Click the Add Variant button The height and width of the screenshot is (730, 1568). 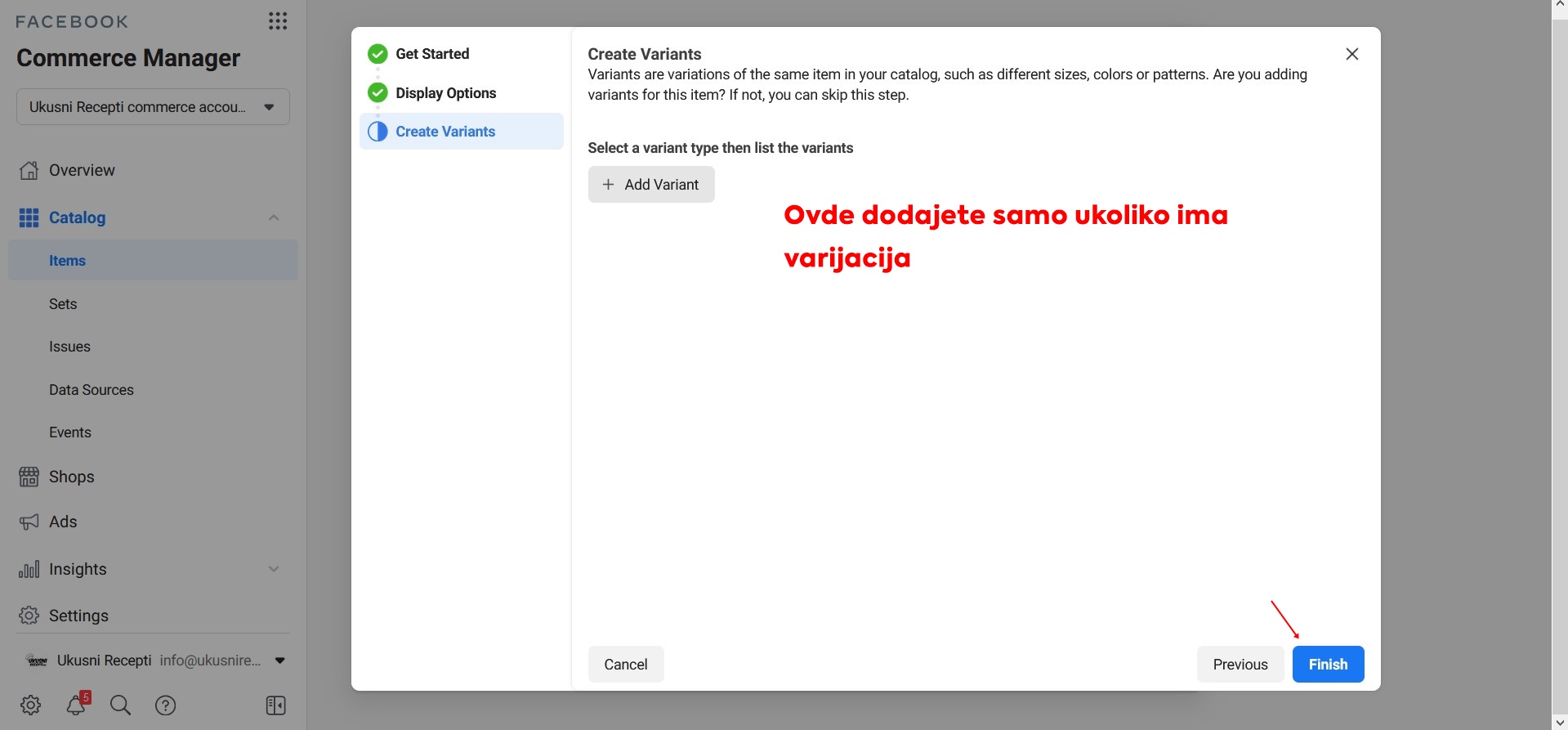(x=651, y=185)
